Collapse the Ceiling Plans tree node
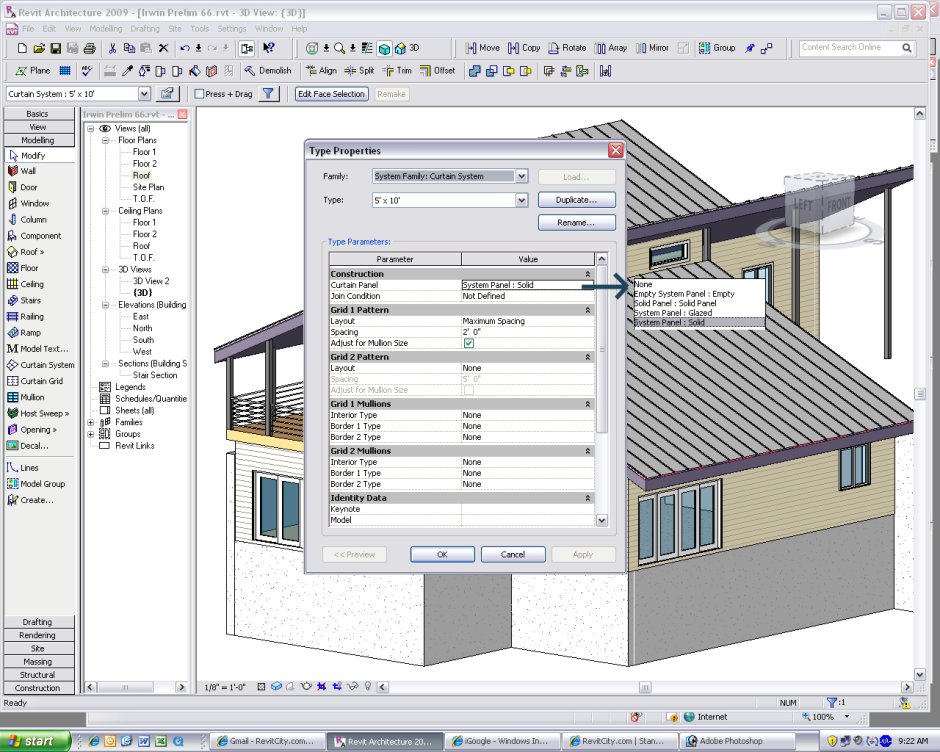The height and width of the screenshot is (752, 940). click(106, 211)
